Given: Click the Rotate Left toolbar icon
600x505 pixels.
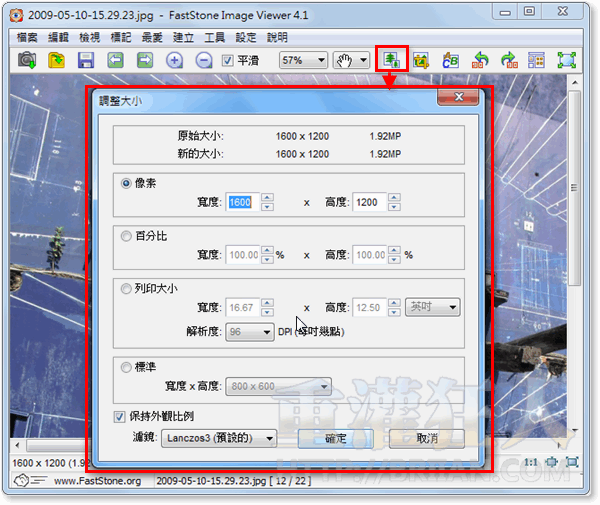Looking at the screenshot, I should 479,60.
